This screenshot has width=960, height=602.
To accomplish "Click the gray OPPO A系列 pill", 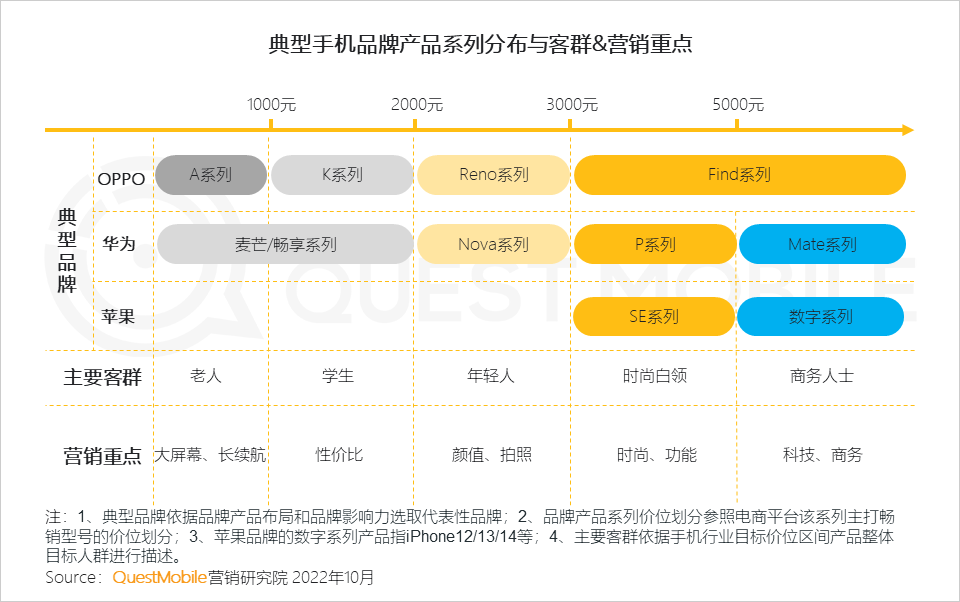I will [211, 175].
